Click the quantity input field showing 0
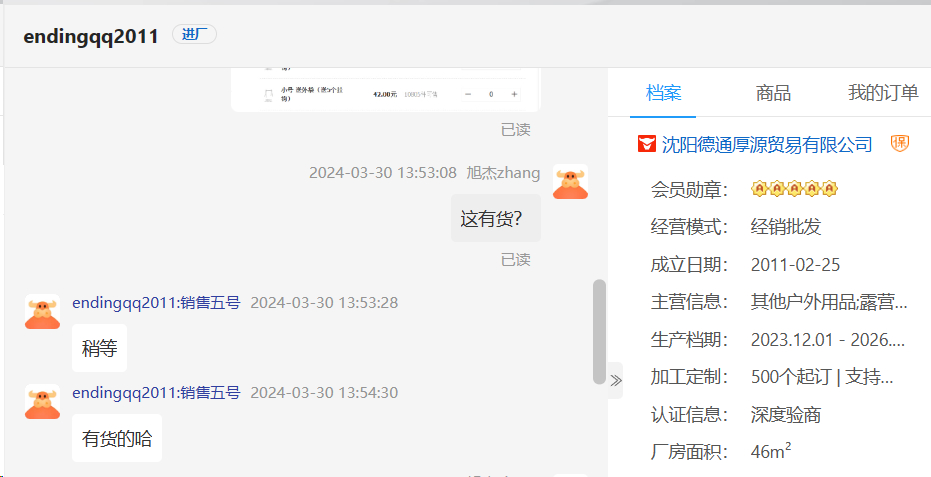This screenshot has width=931, height=477. [491, 94]
